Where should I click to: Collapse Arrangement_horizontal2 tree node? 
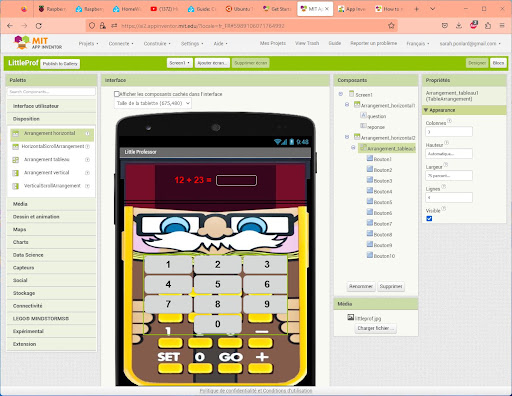(347, 137)
